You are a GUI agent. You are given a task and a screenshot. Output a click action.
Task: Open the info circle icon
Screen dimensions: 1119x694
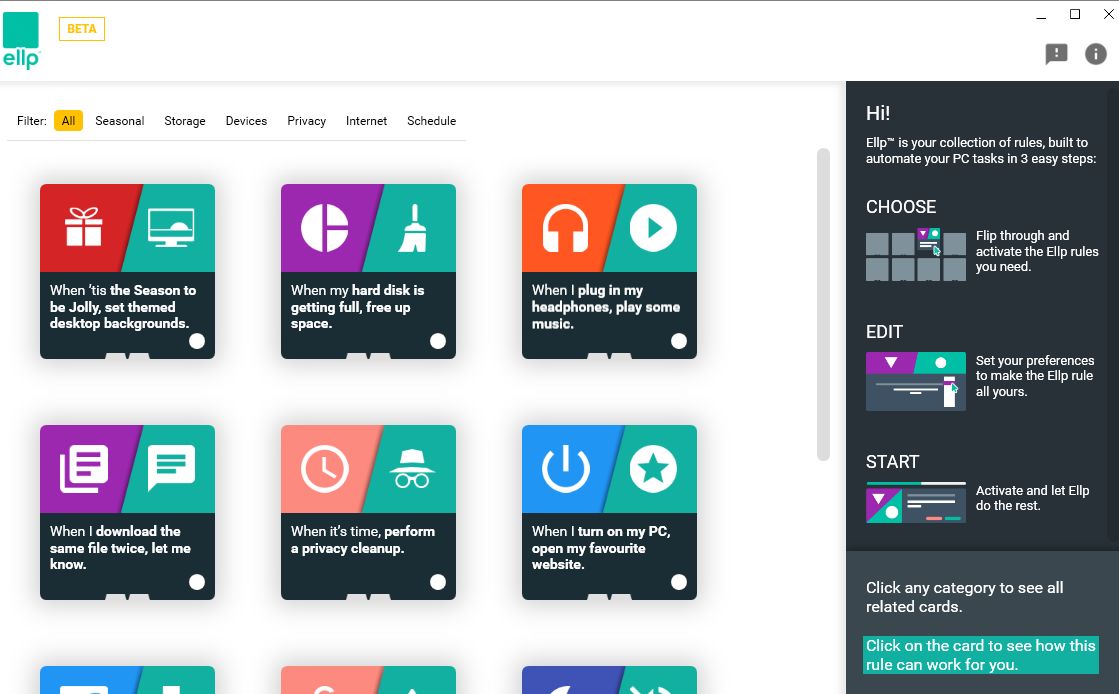[x=1096, y=54]
